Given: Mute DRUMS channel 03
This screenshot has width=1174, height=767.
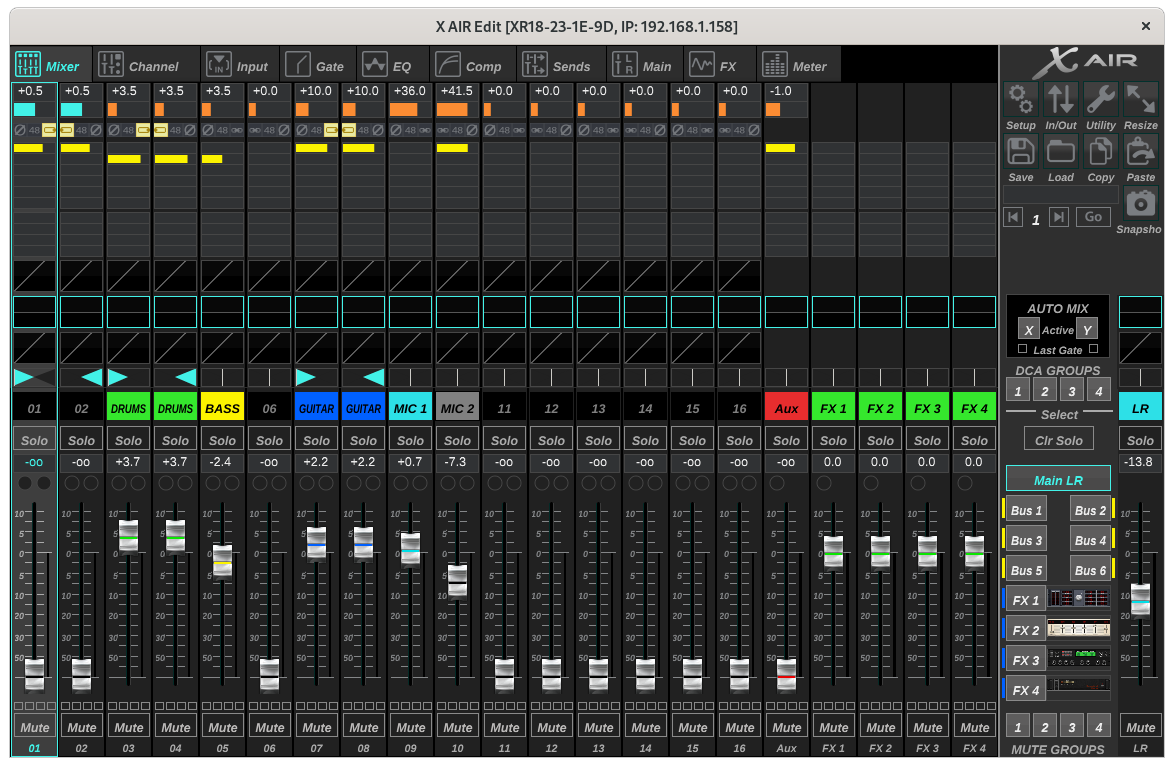Looking at the screenshot, I should pyautogui.click(x=129, y=727).
